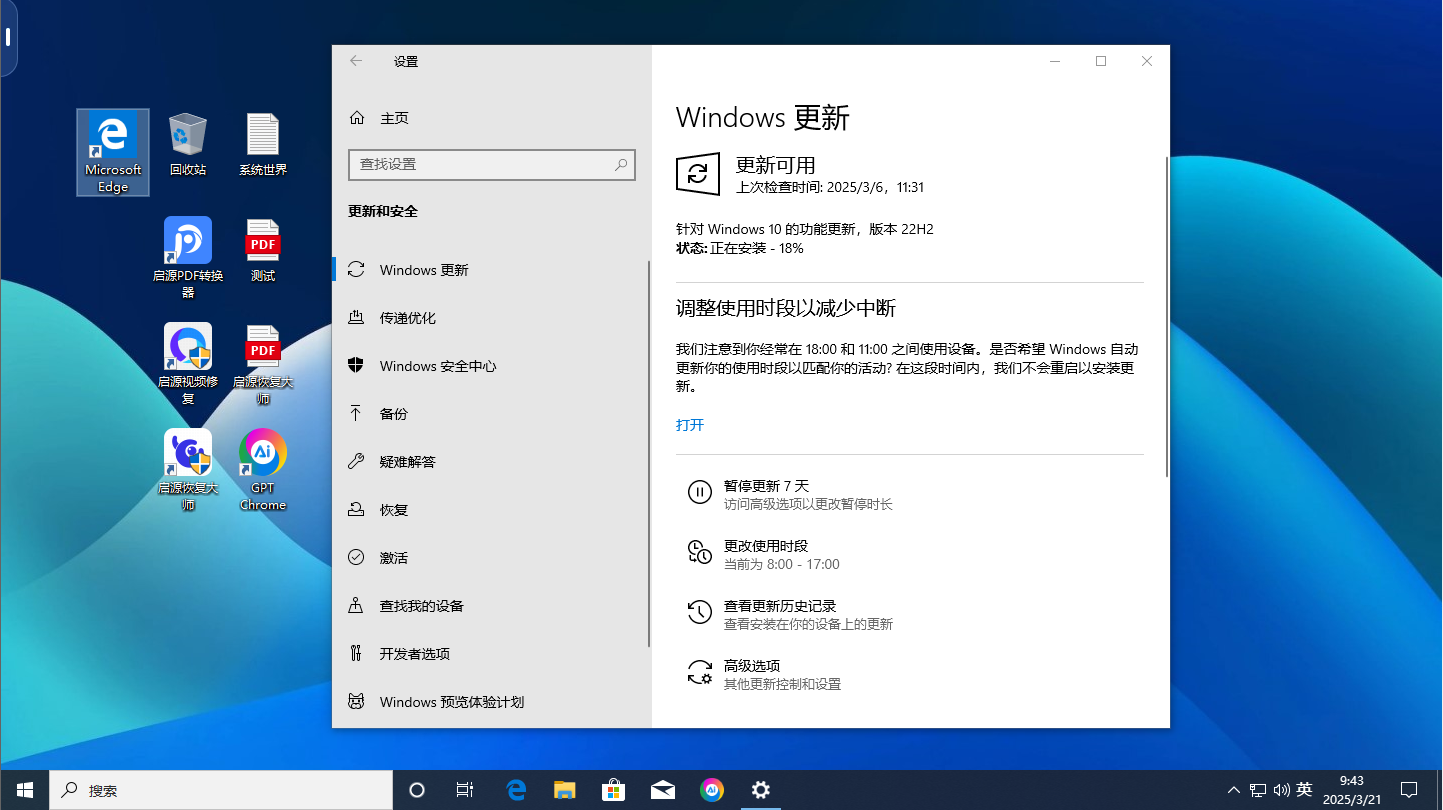Click the right pane vertical scrollbar
This screenshot has width=1443, height=810.
(x=1166, y=316)
